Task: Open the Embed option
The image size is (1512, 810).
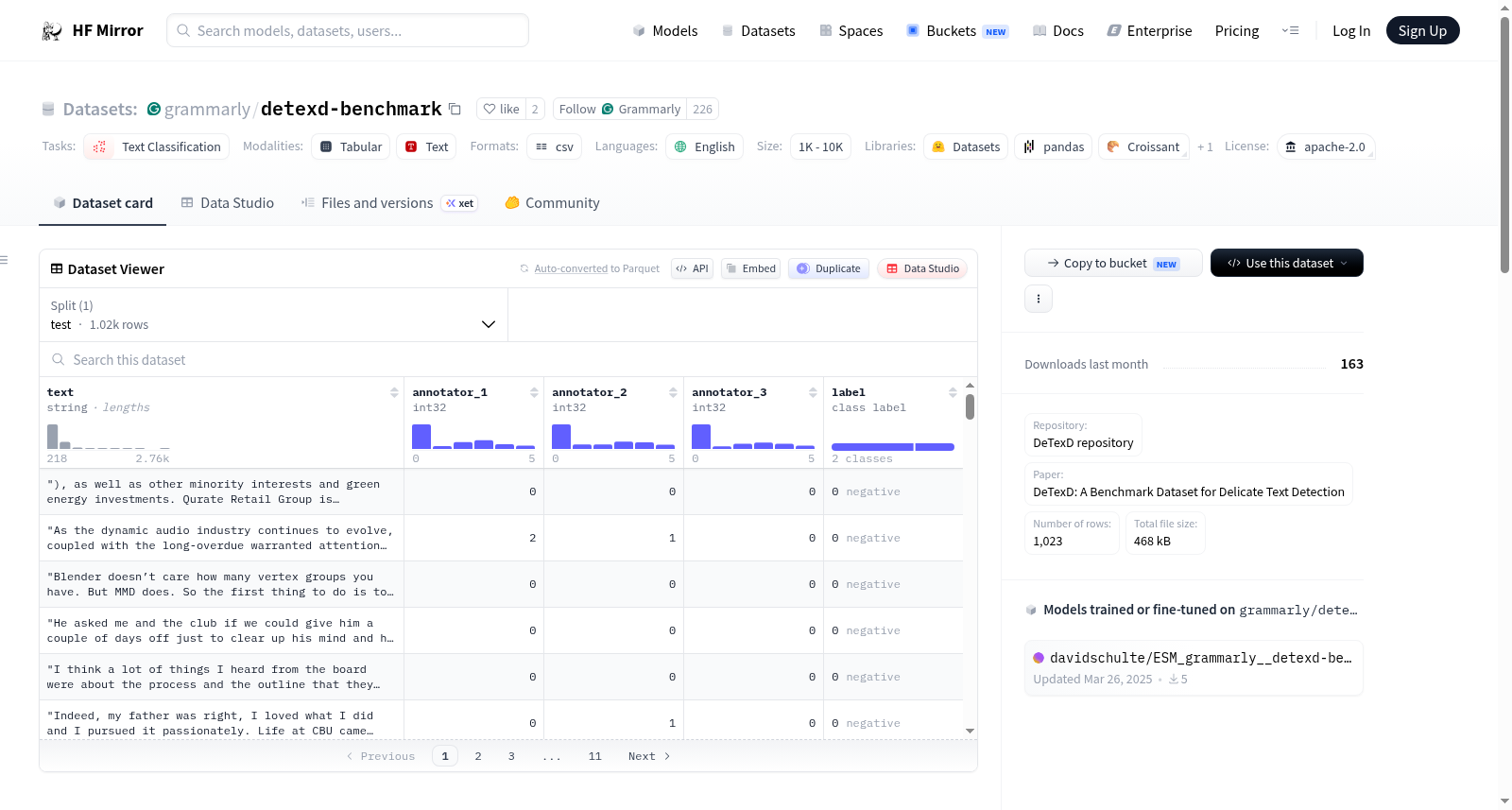Action: [x=752, y=268]
